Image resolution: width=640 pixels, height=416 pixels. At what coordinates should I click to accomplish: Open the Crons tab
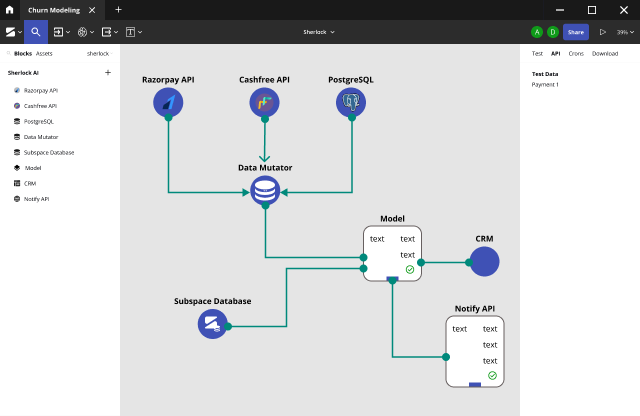[x=576, y=53]
